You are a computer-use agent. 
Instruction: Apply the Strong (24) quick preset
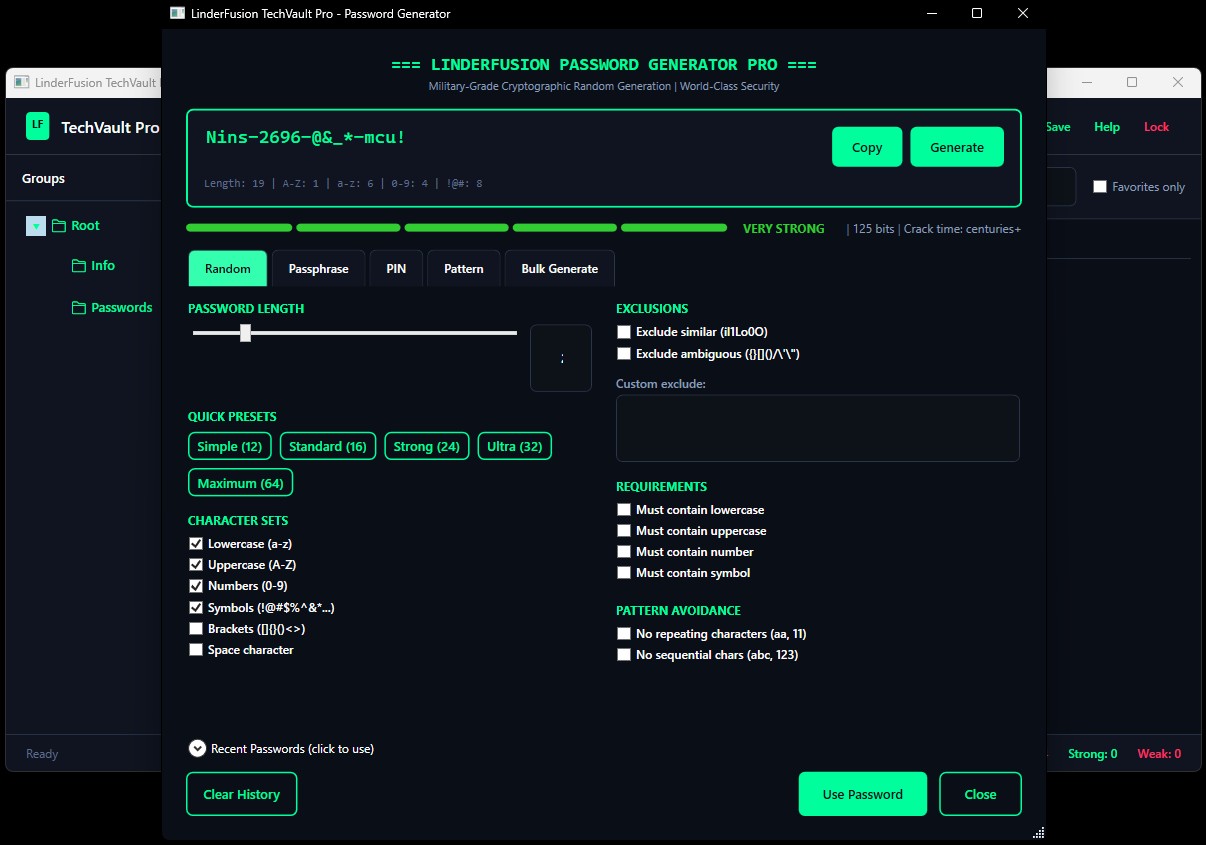426,445
